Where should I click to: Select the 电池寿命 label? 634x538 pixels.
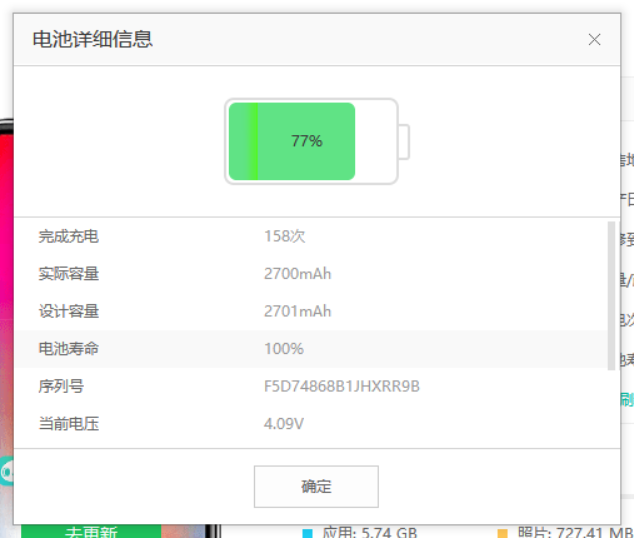[68, 349]
